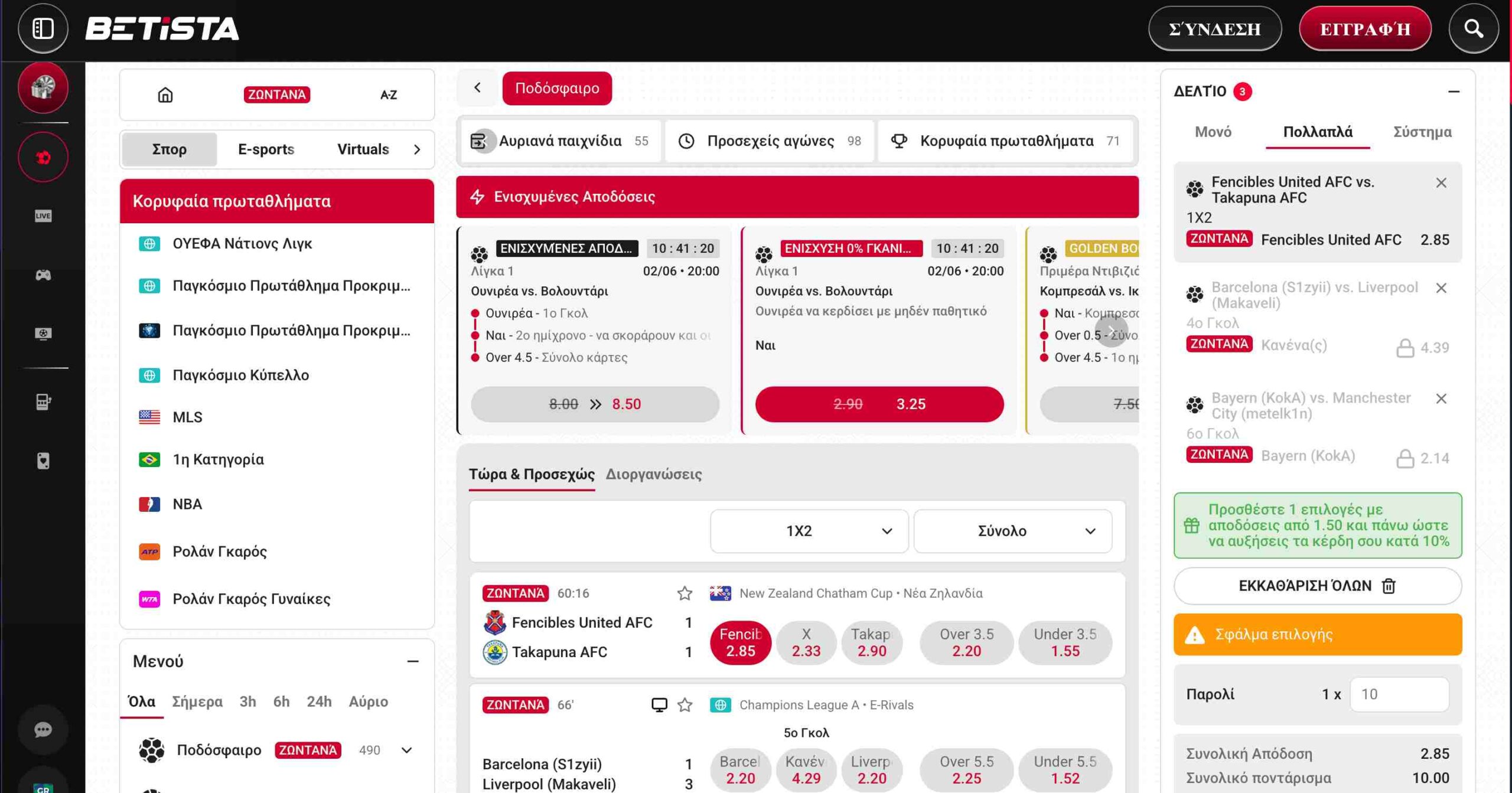Switch to Σπορ tab
The width and height of the screenshot is (1512, 793).
(x=169, y=149)
